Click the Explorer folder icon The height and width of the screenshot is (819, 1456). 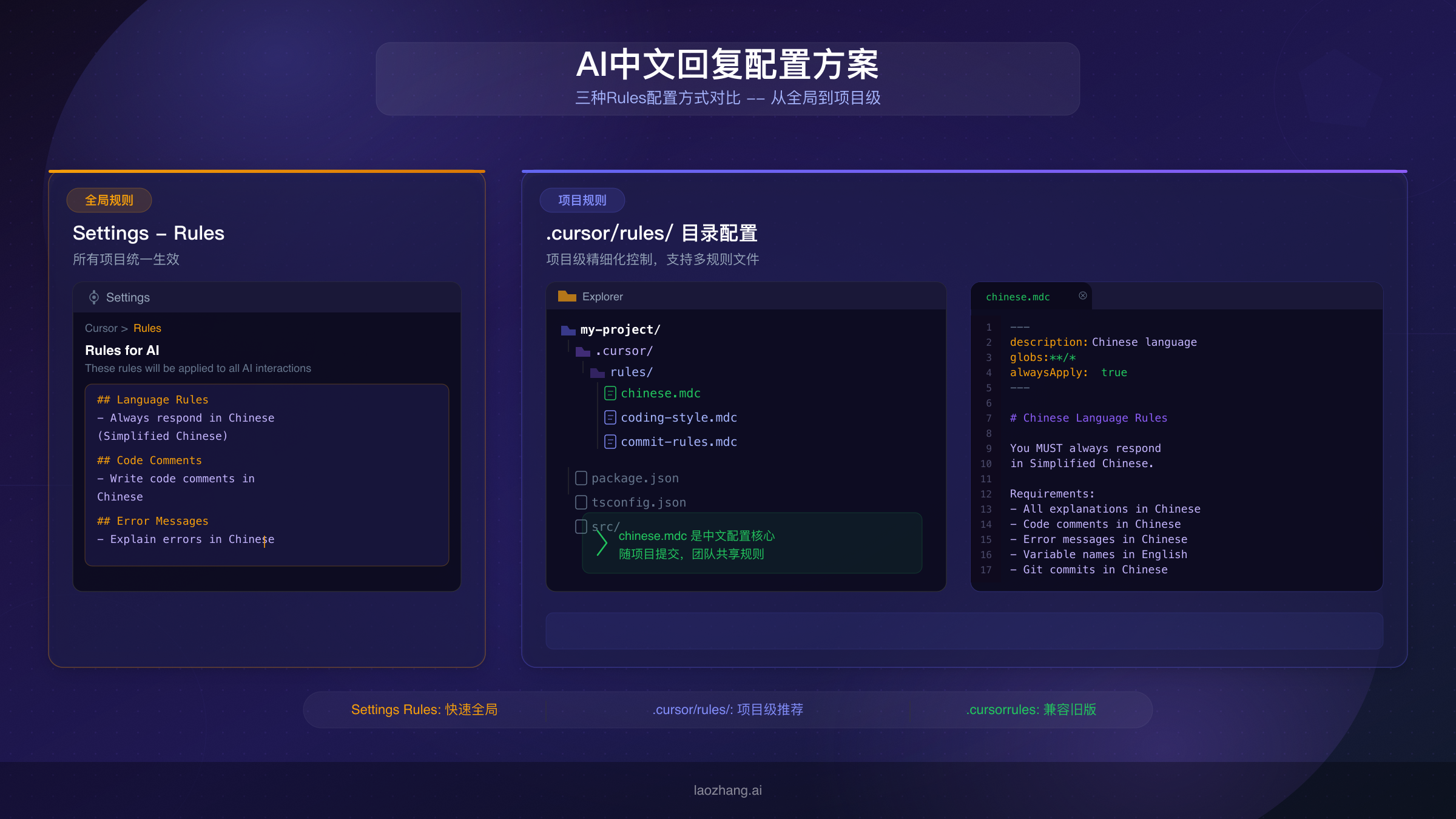567,296
